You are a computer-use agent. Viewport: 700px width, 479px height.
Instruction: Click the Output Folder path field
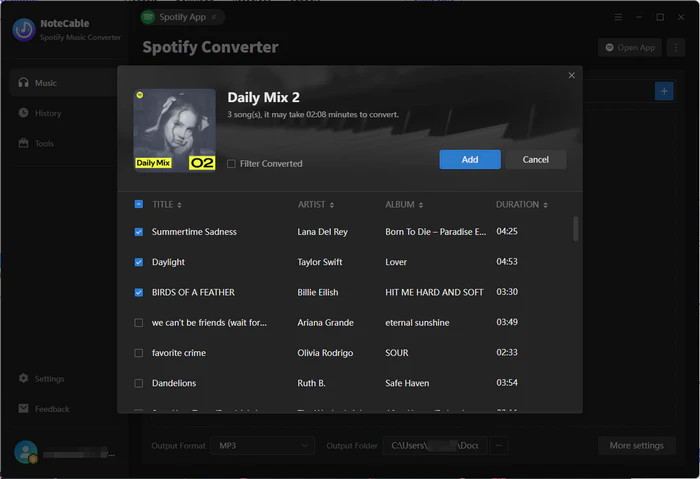434,446
